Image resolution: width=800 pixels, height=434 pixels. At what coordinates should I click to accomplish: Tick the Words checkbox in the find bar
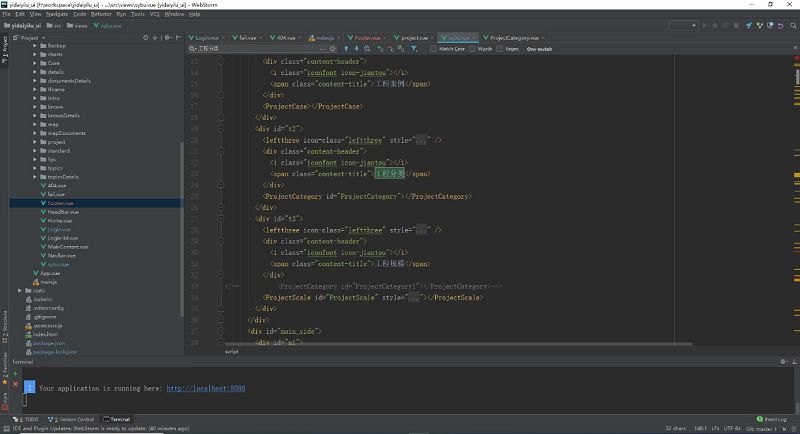point(472,48)
